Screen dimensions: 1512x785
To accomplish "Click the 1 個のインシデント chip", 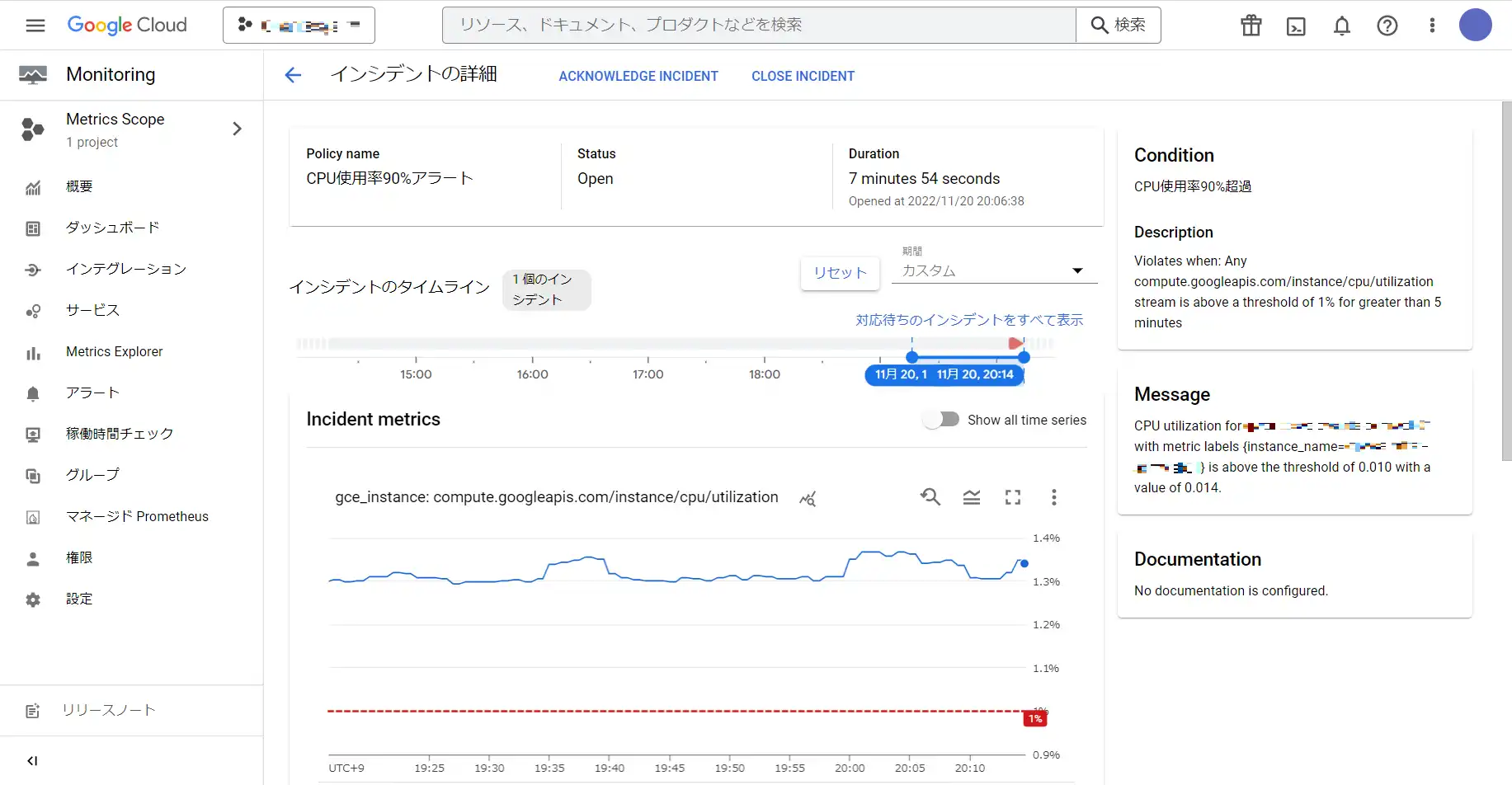I will (x=546, y=289).
